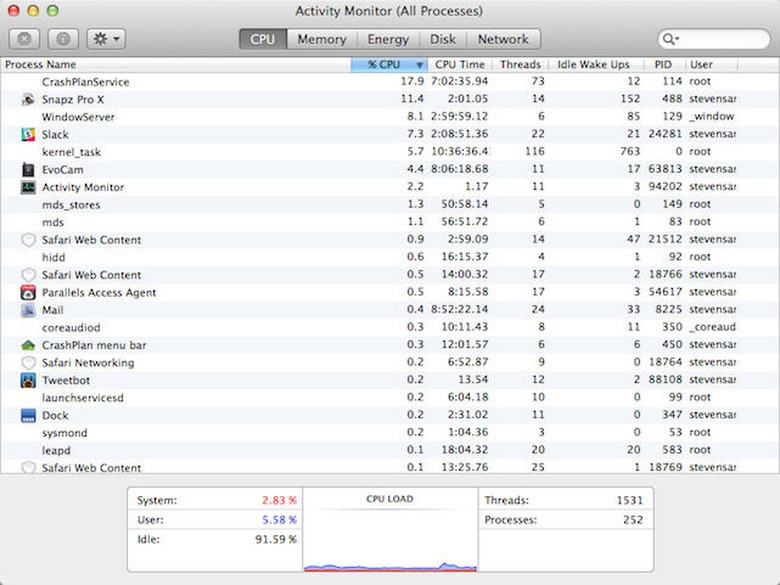Click the CPU LOAD graph
The image size is (780, 585).
pyautogui.click(x=390, y=530)
